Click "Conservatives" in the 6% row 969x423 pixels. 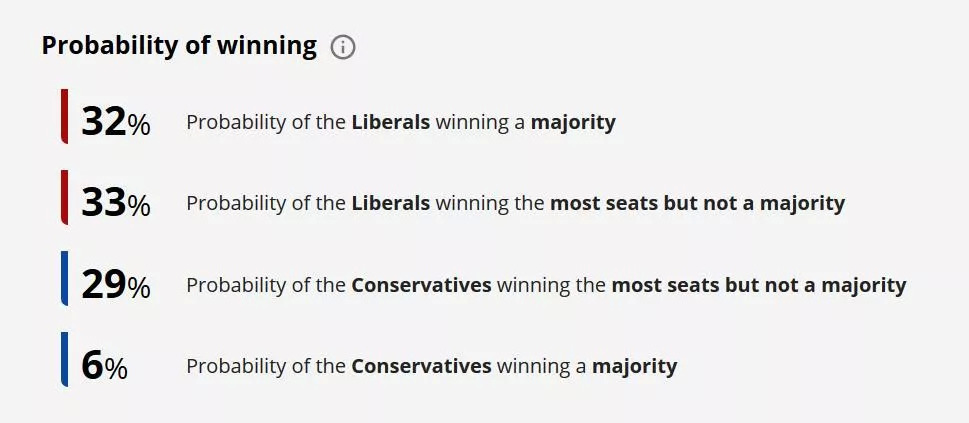(421, 366)
